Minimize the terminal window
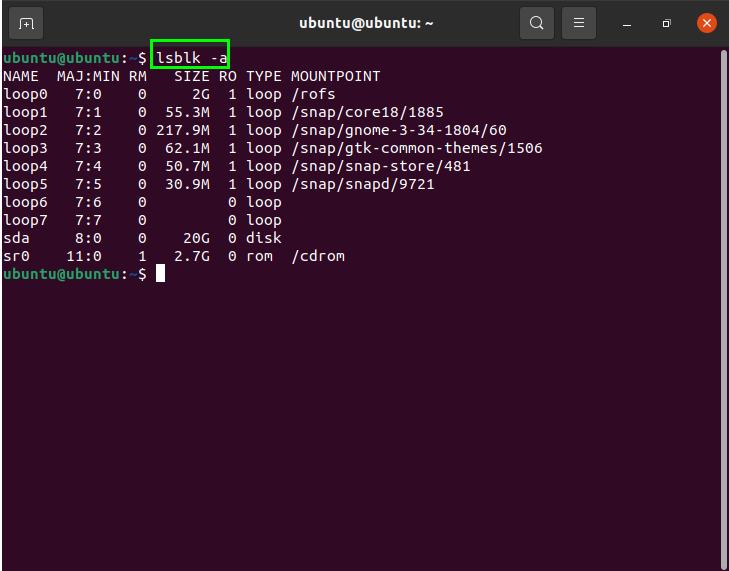Screen dimensions: 729x571 tap(628, 22)
